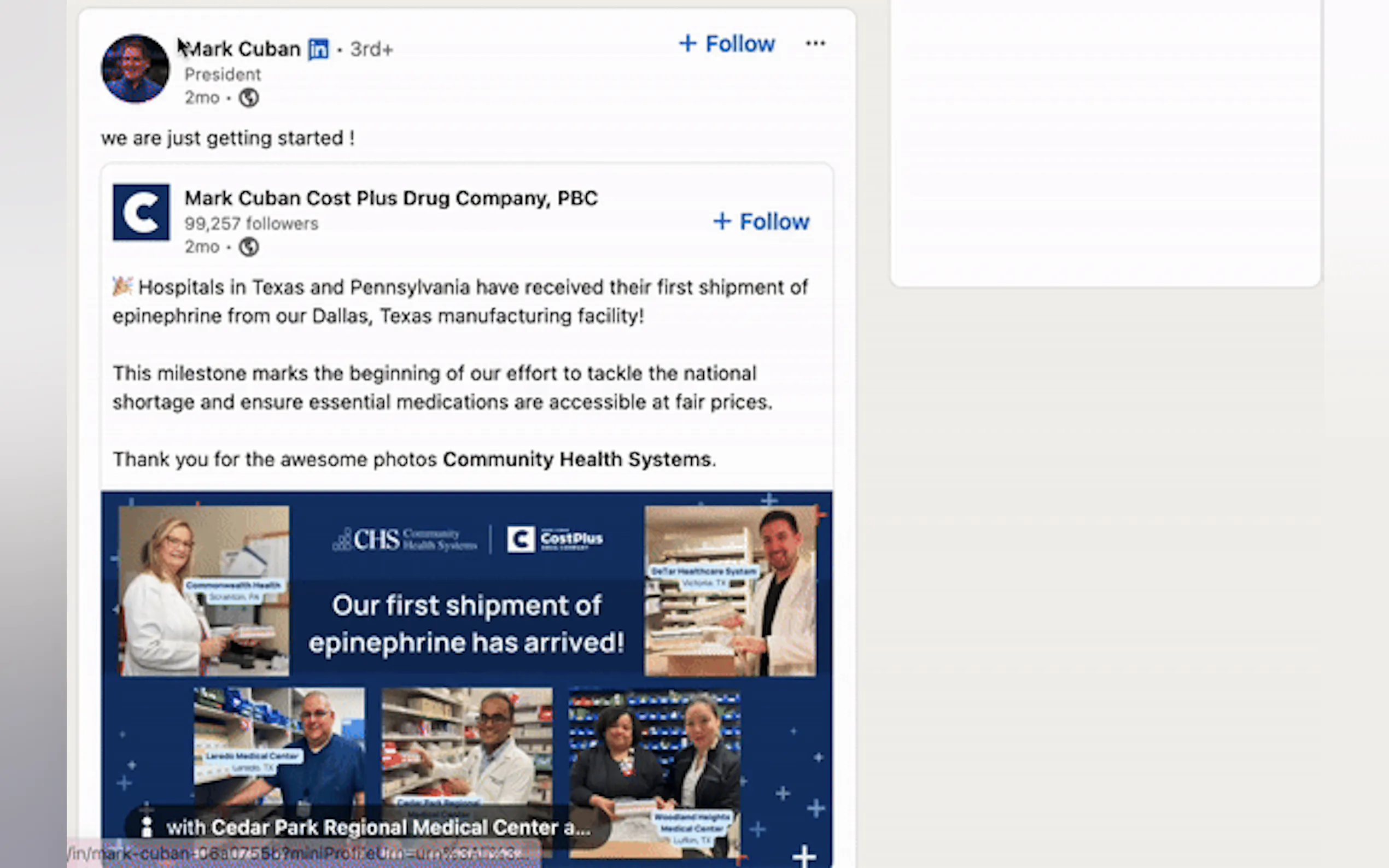This screenshot has width=1389, height=868.
Task: Open the Commonwealth Health pharmacist photo
Action: pyautogui.click(x=204, y=591)
